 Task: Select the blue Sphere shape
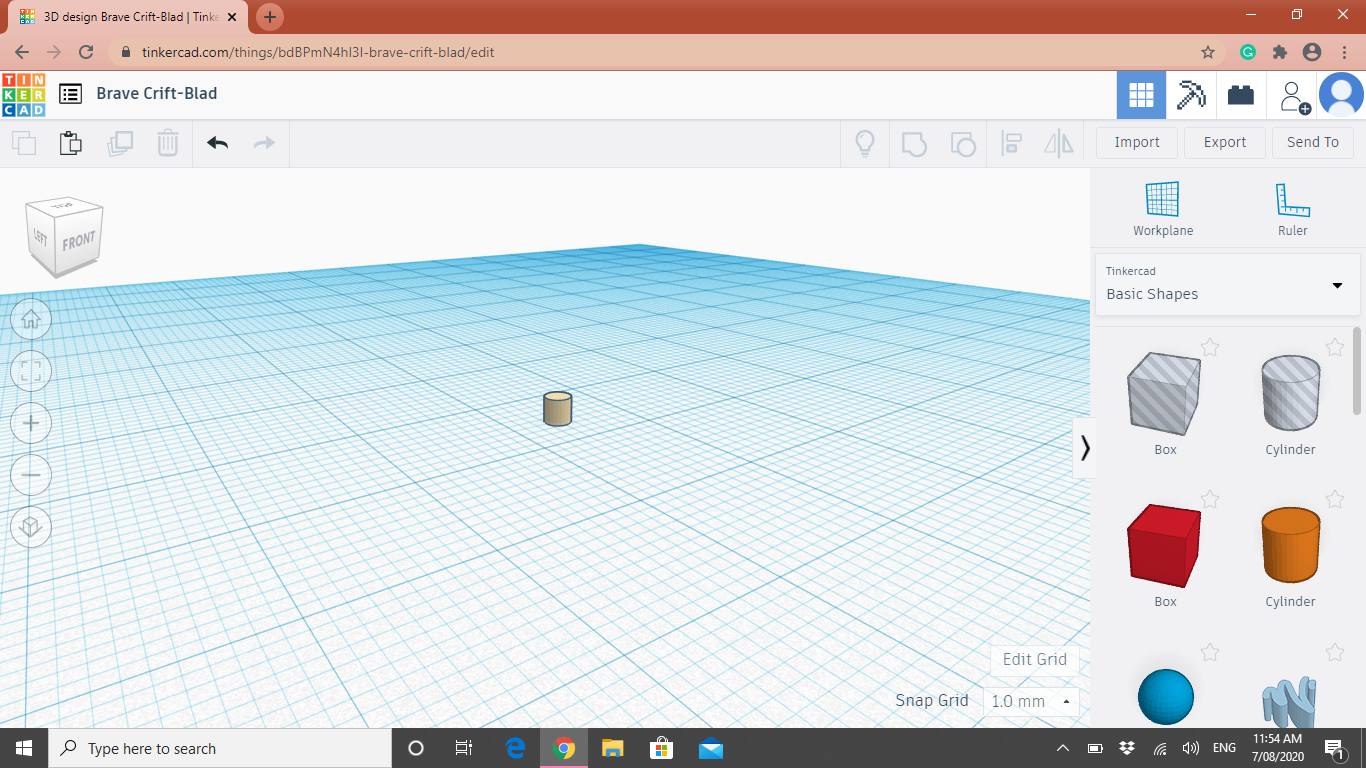coord(1166,696)
